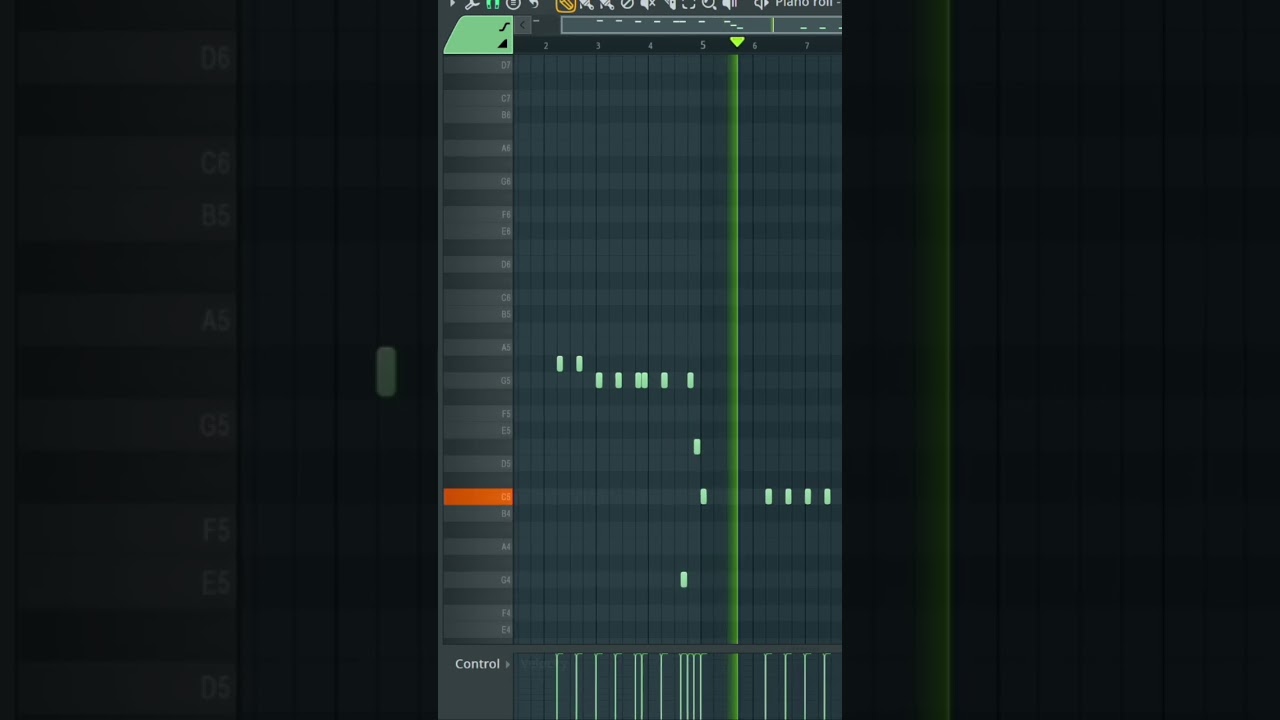The height and width of the screenshot is (720, 1280).
Task: Open the wrench tools menu
Action: click(472, 4)
